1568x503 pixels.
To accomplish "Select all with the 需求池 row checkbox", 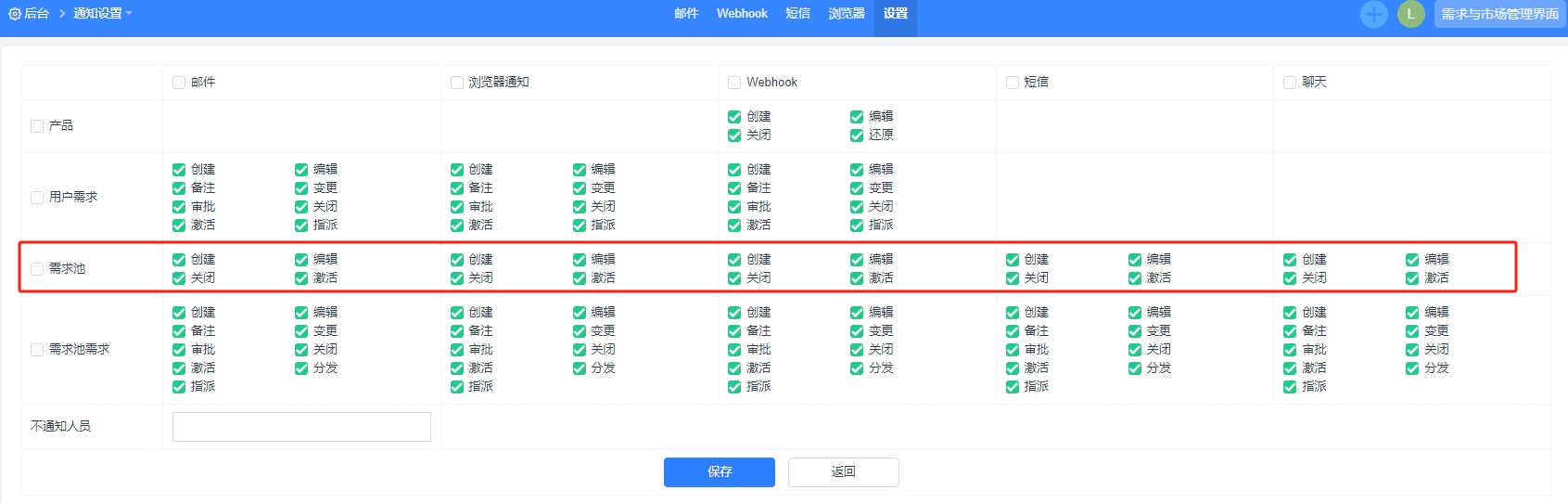I will 37,269.
